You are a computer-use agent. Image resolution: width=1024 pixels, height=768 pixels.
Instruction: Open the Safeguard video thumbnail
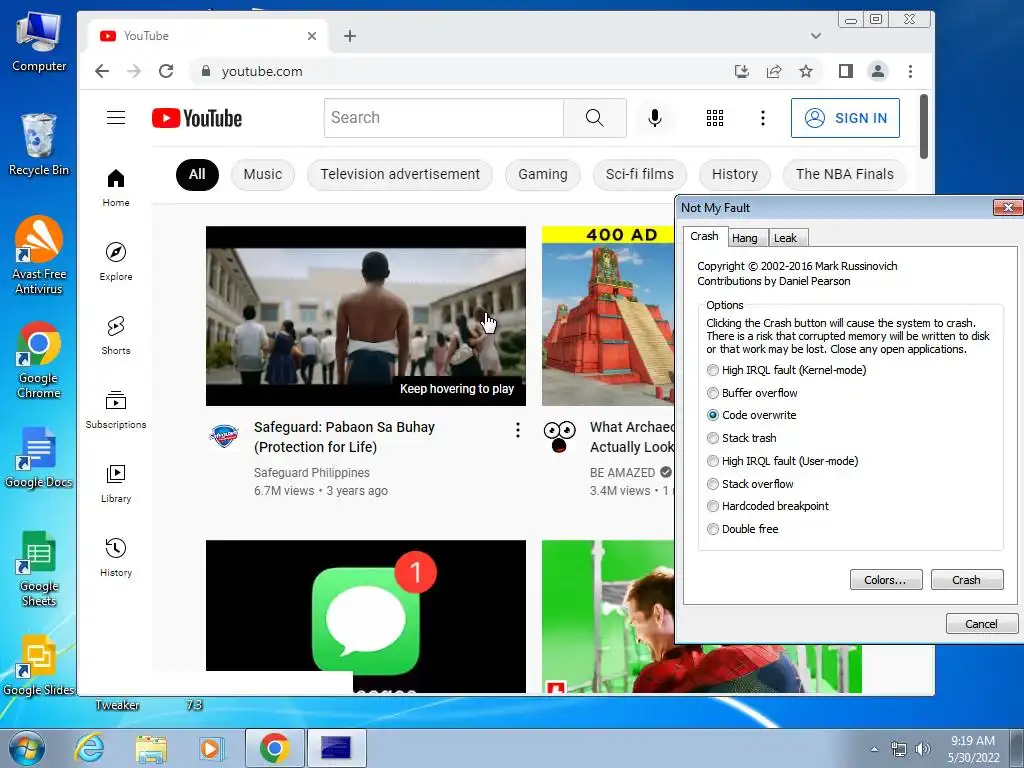pyautogui.click(x=366, y=316)
